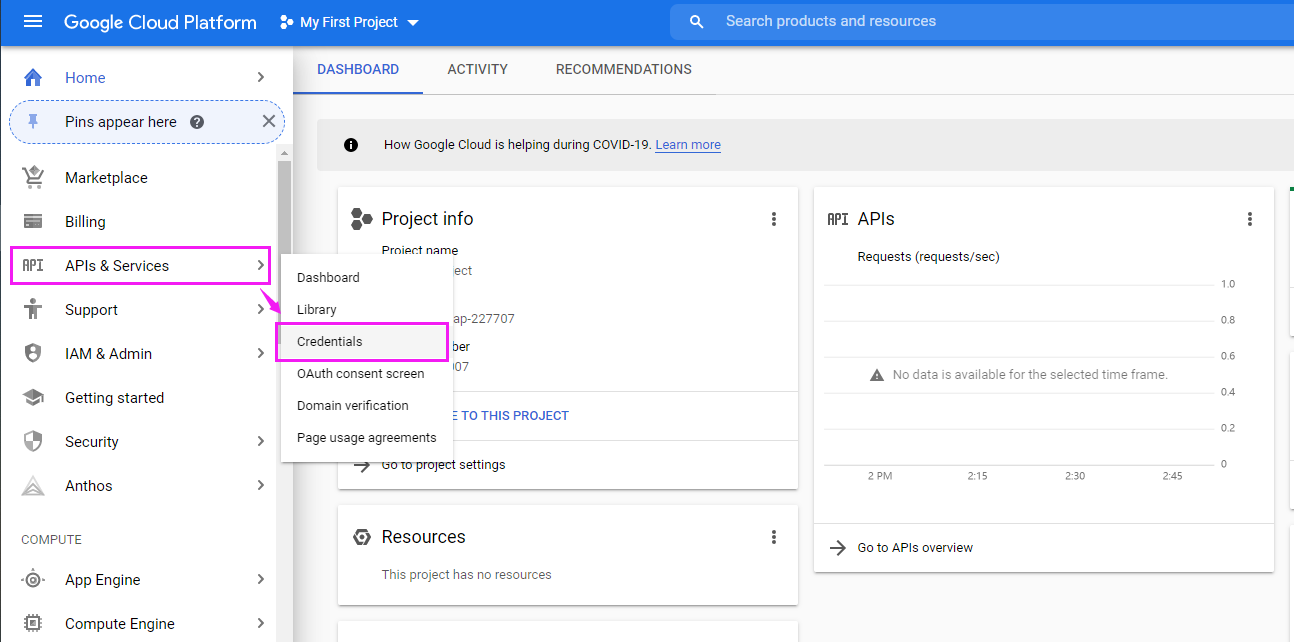Expand the IAM & Admin submenu chevron
This screenshot has height=642, width=1294.
click(x=260, y=354)
